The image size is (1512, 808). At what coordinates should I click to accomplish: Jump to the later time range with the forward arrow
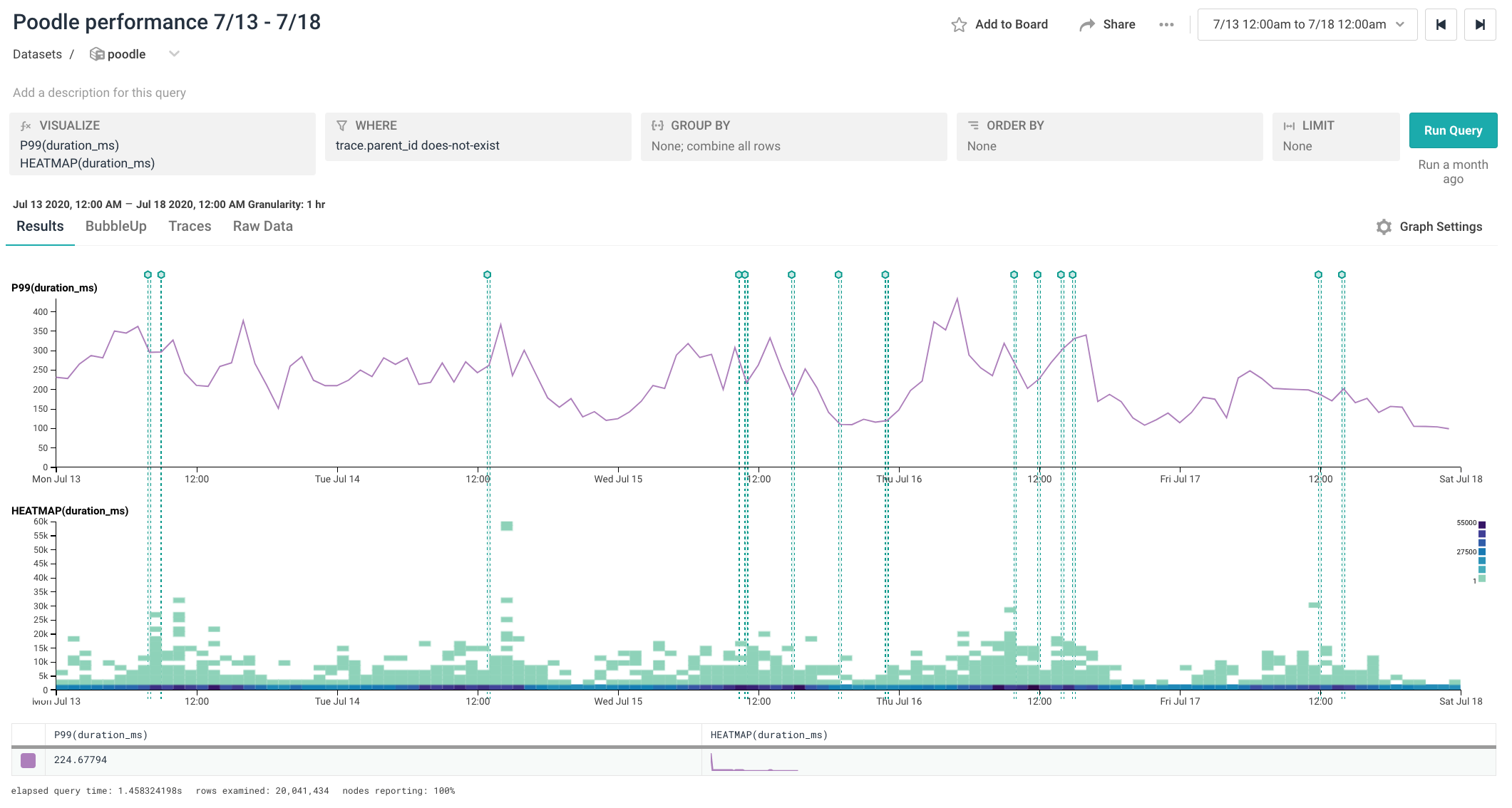[1480, 25]
